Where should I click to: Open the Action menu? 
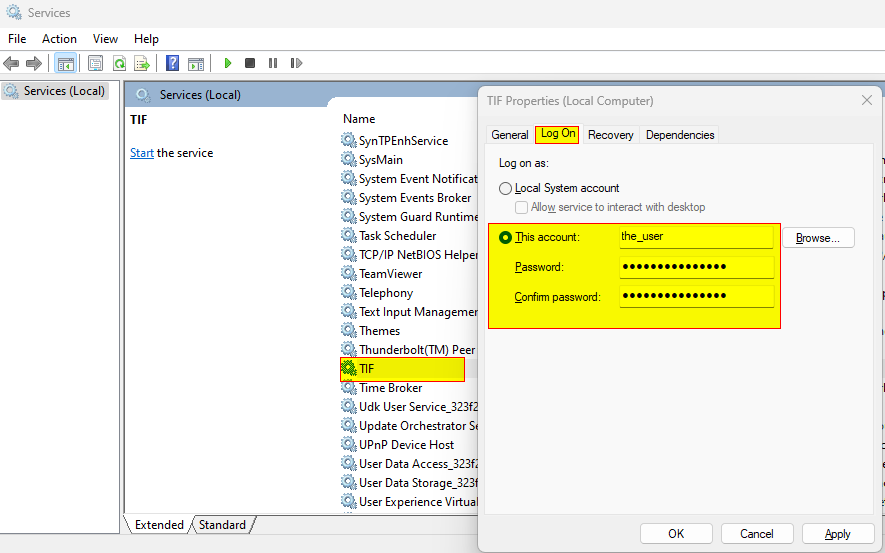pos(59,38)
